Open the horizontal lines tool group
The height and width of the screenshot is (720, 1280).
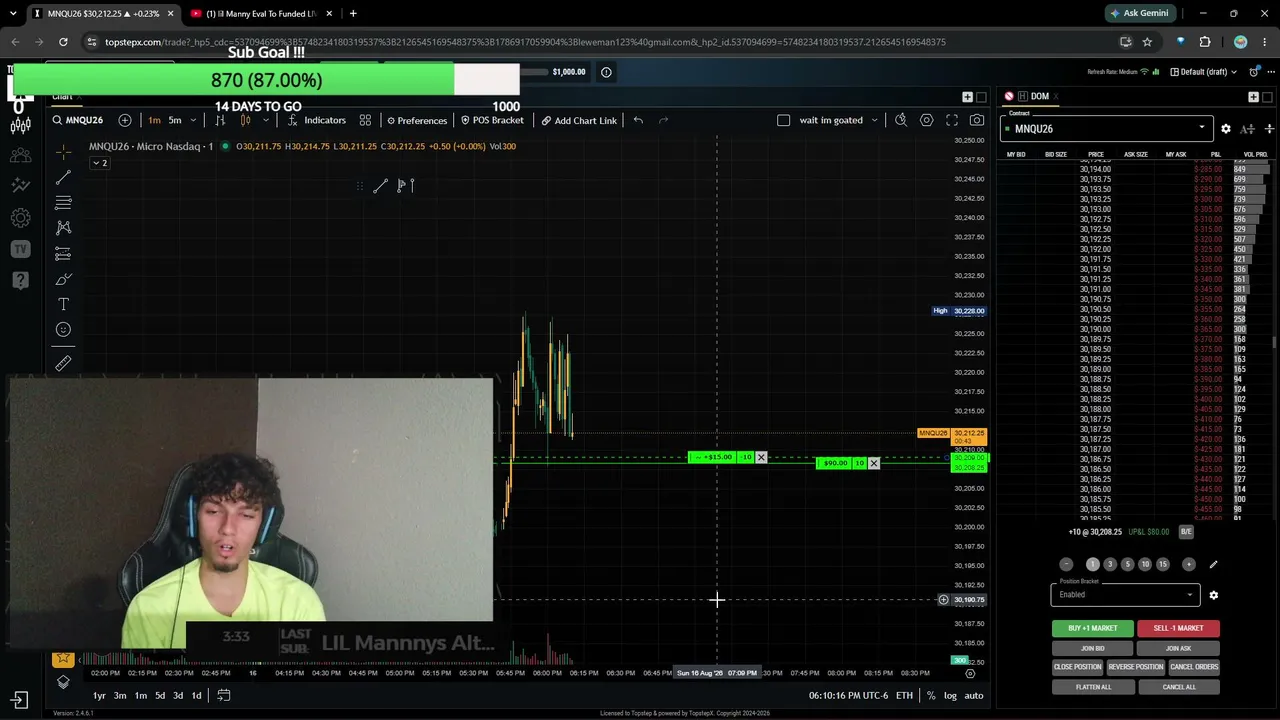pos(63,203)
